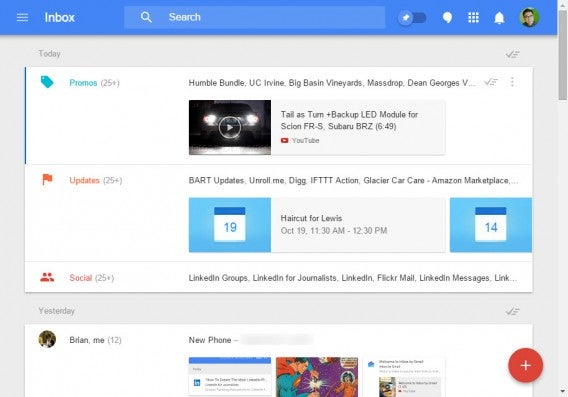This screenshot has height=397, width=568.
Task: Open Haircut for Lewis event
Action: [311, 218]
